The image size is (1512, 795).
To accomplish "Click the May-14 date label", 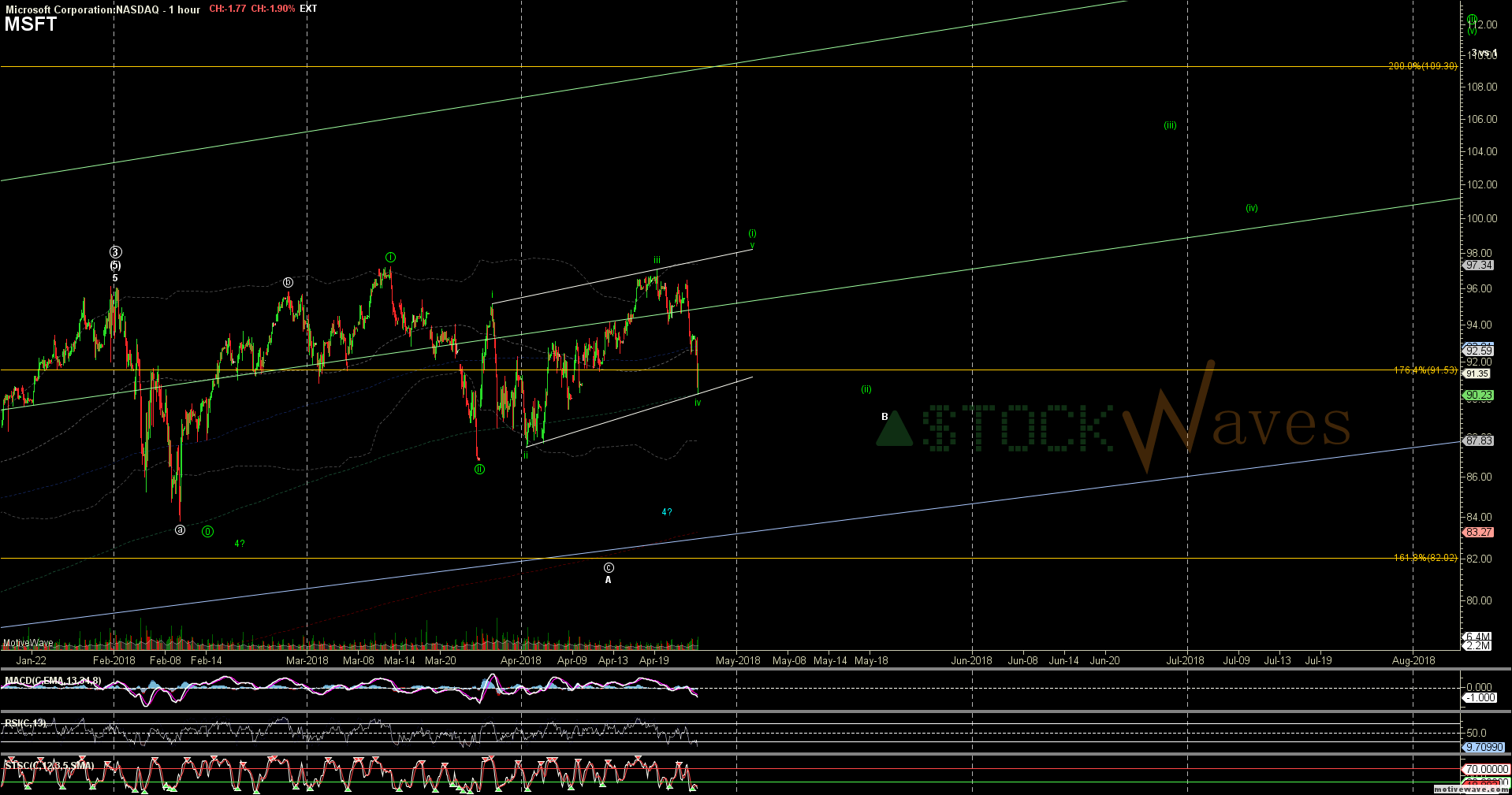I will pyautogui.click(x=830, y=660).
